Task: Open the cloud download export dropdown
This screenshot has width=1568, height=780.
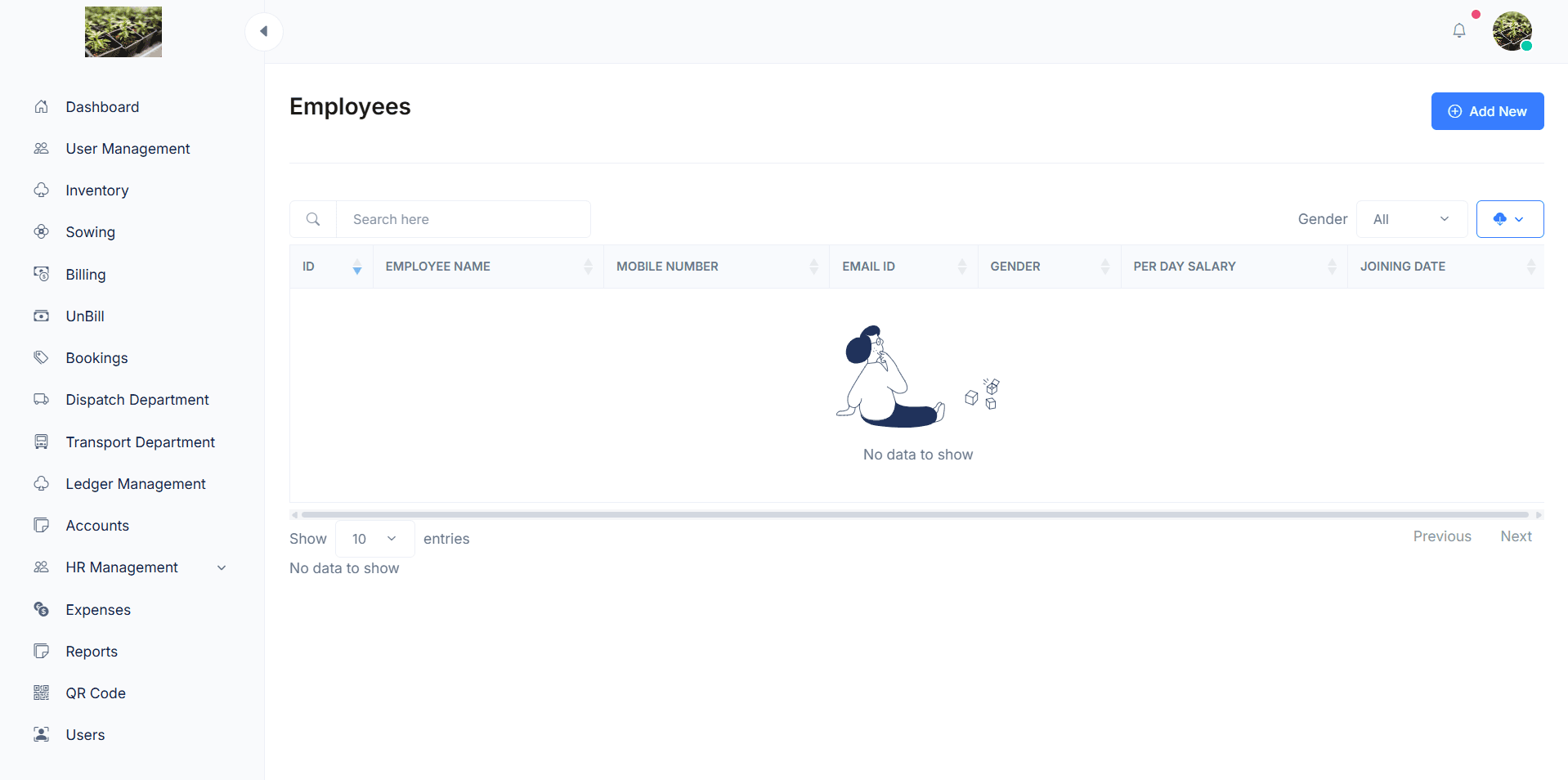Action: (1509, 219)
